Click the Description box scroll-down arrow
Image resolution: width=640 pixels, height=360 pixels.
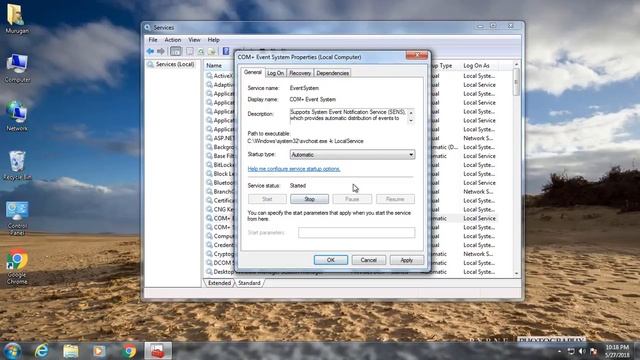click(411, 121)
